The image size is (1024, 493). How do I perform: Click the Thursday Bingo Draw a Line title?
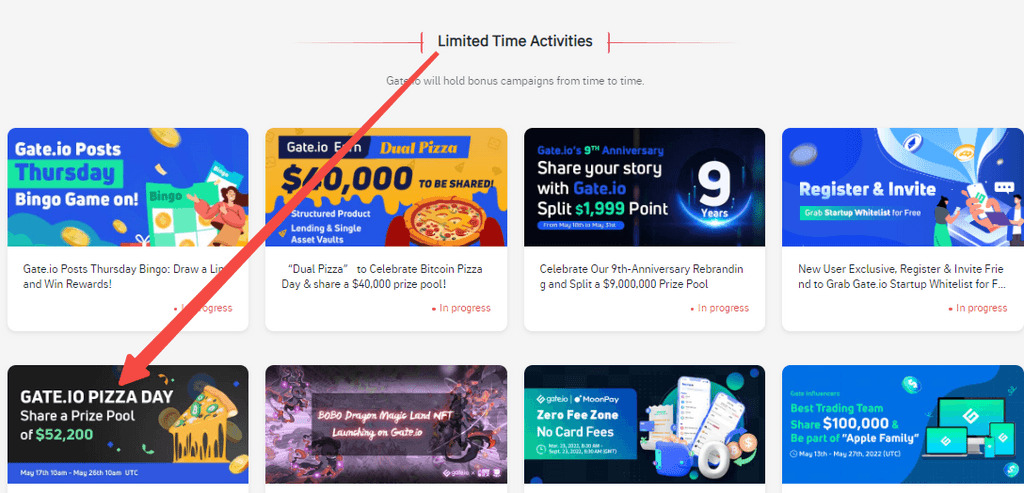coord(127,277)
